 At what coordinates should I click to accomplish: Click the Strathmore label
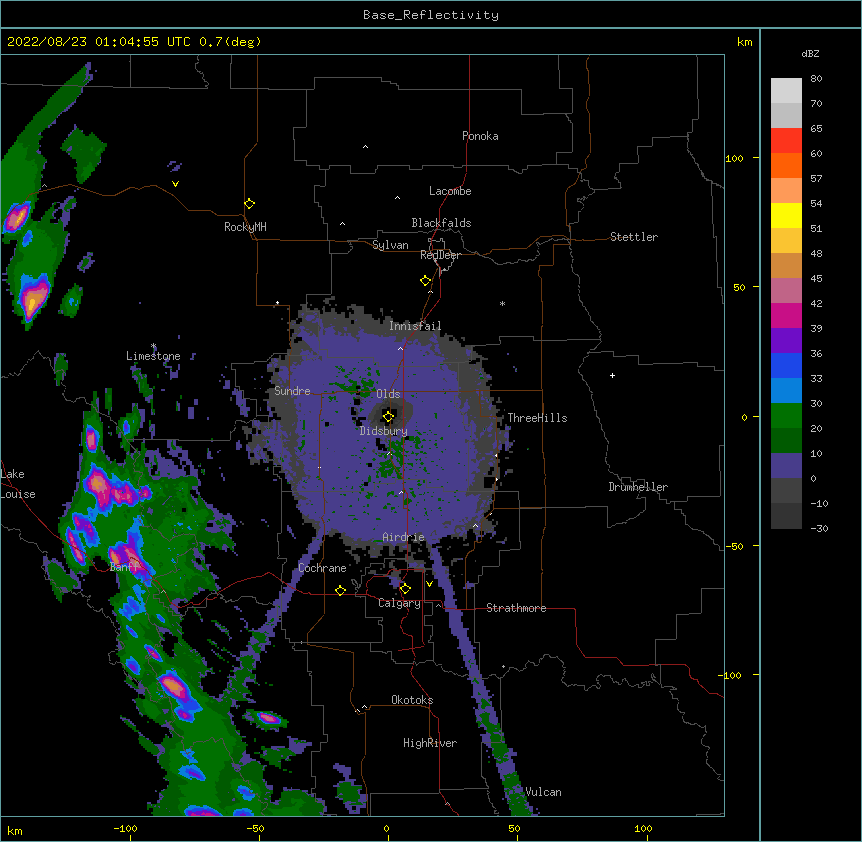(x=516, y=608)
